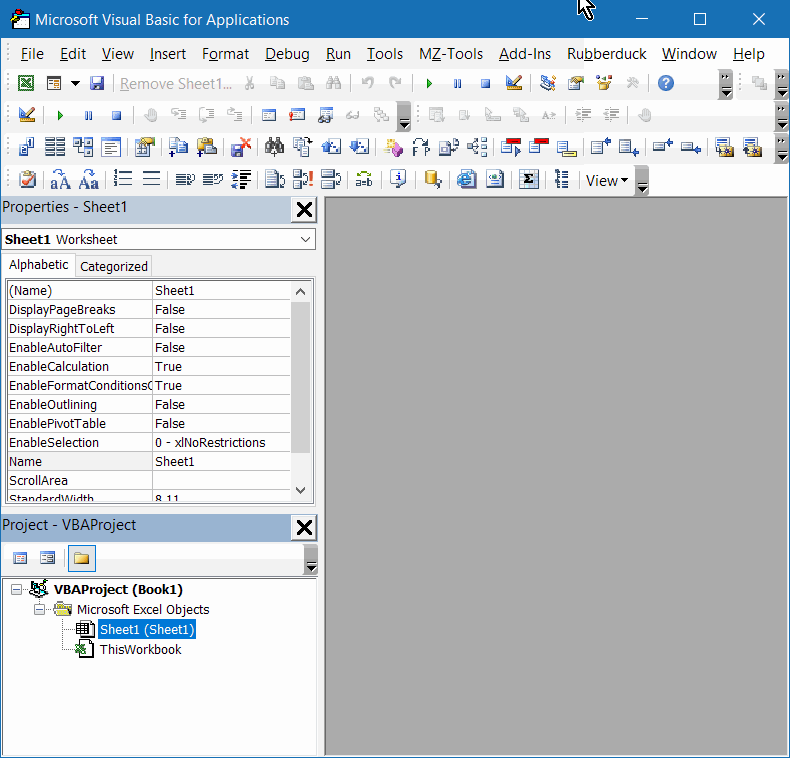Click the clipboard checklist icon in bottom toolbar
This screenshot has width=790, height=758.
(x=27, y=179)
